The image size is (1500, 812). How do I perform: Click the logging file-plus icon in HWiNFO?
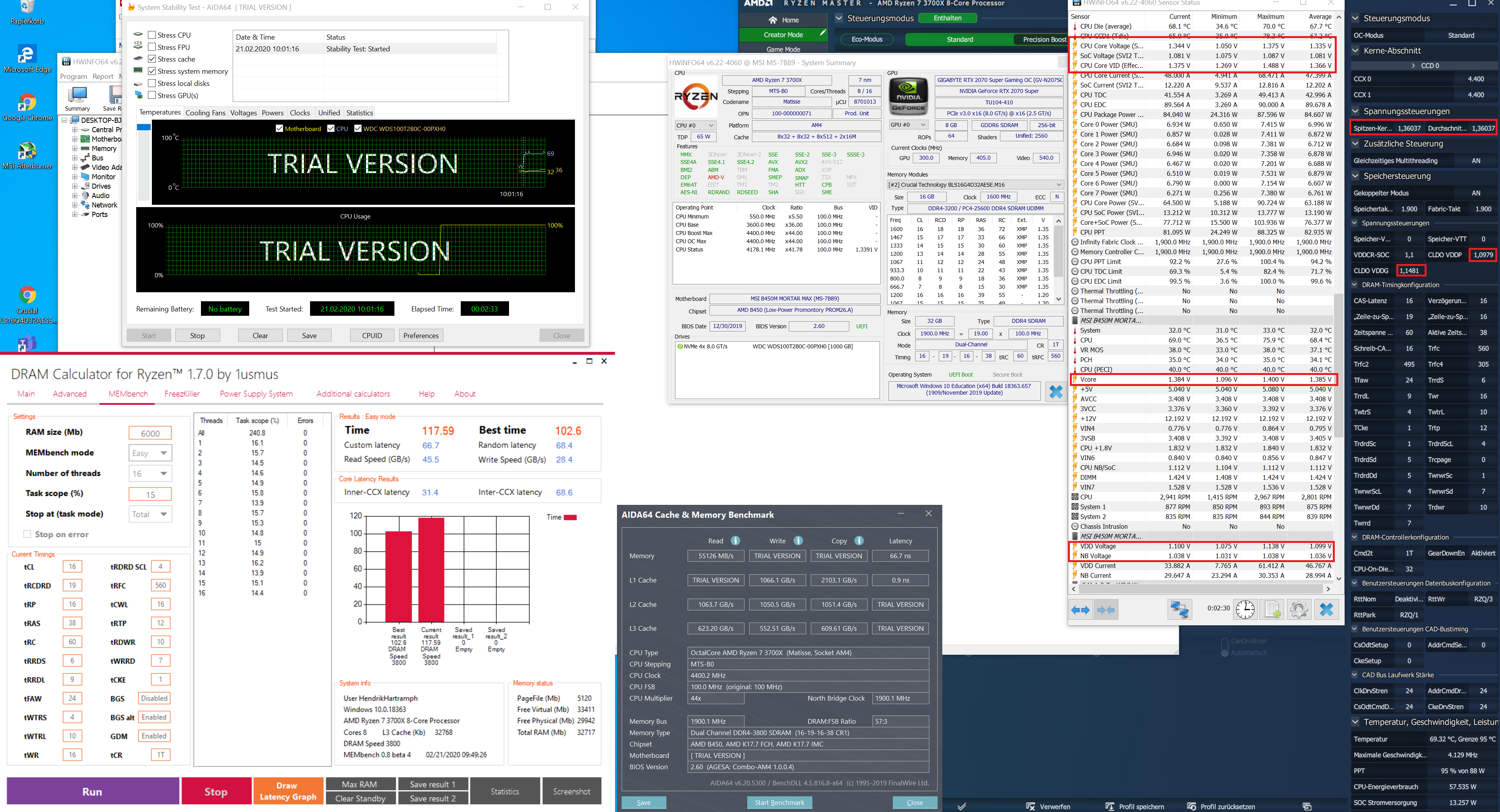[x=1272, y=610]
